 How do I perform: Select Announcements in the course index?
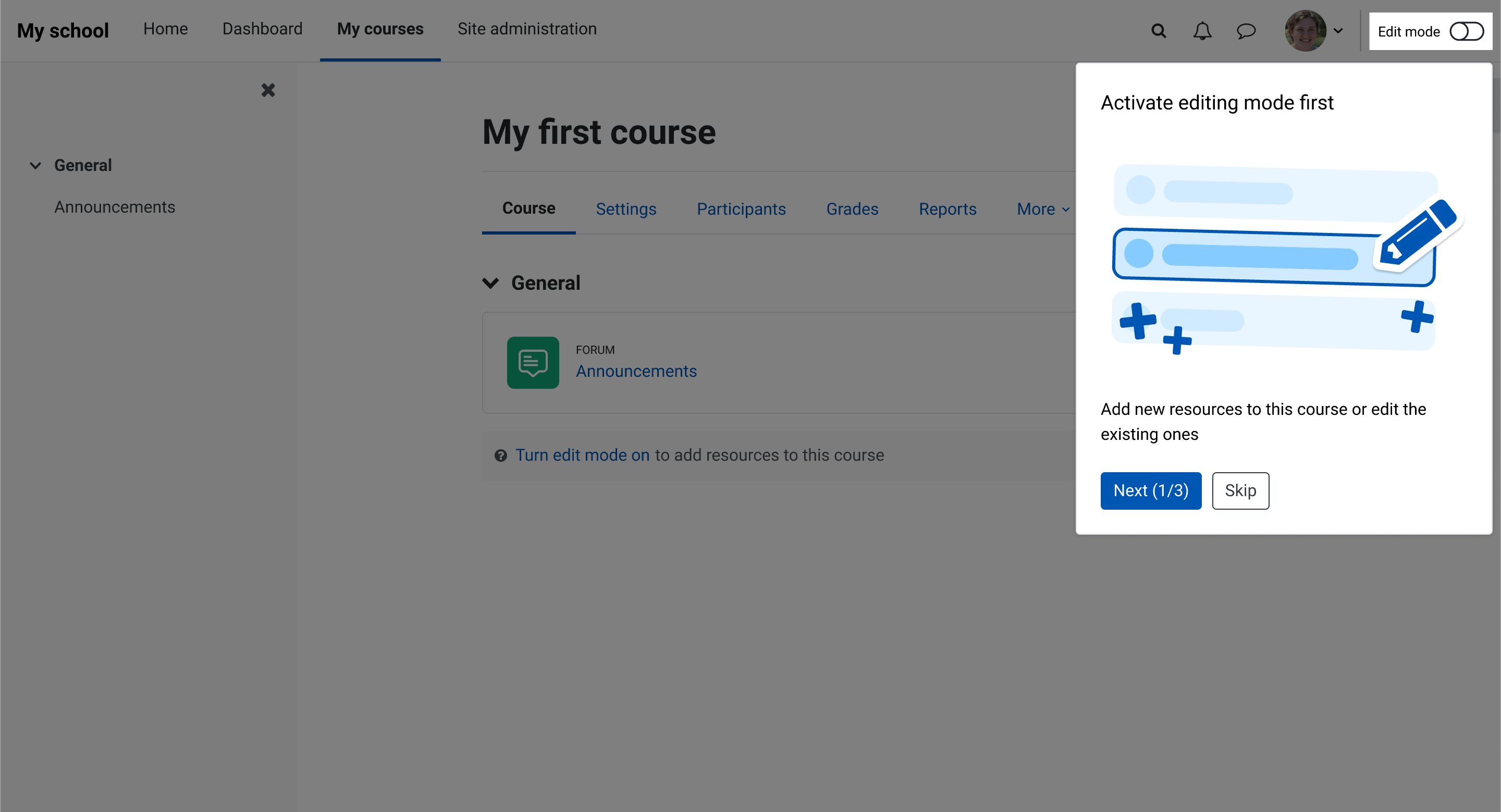click(115, 207)
